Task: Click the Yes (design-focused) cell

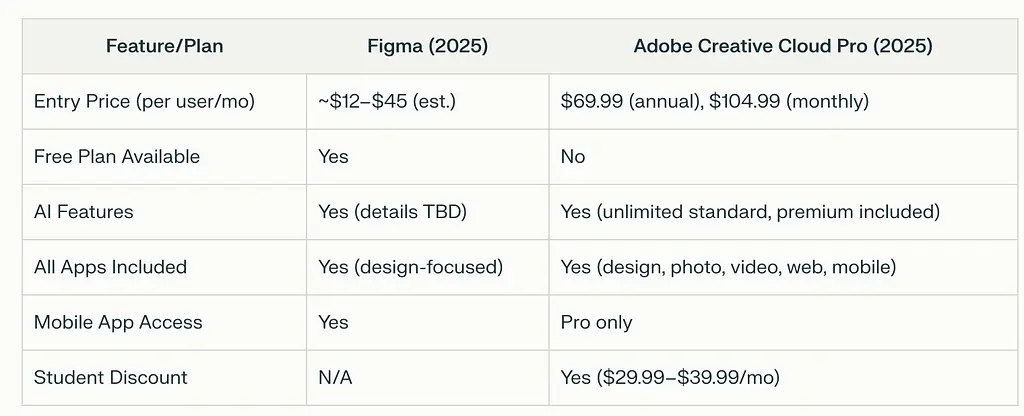Action: [409, 267]
